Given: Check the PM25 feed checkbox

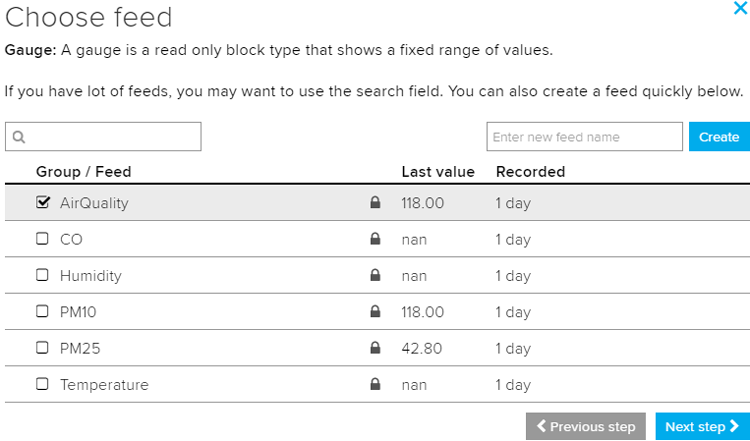Looking at the screenshot, I should tap(42, 349).
